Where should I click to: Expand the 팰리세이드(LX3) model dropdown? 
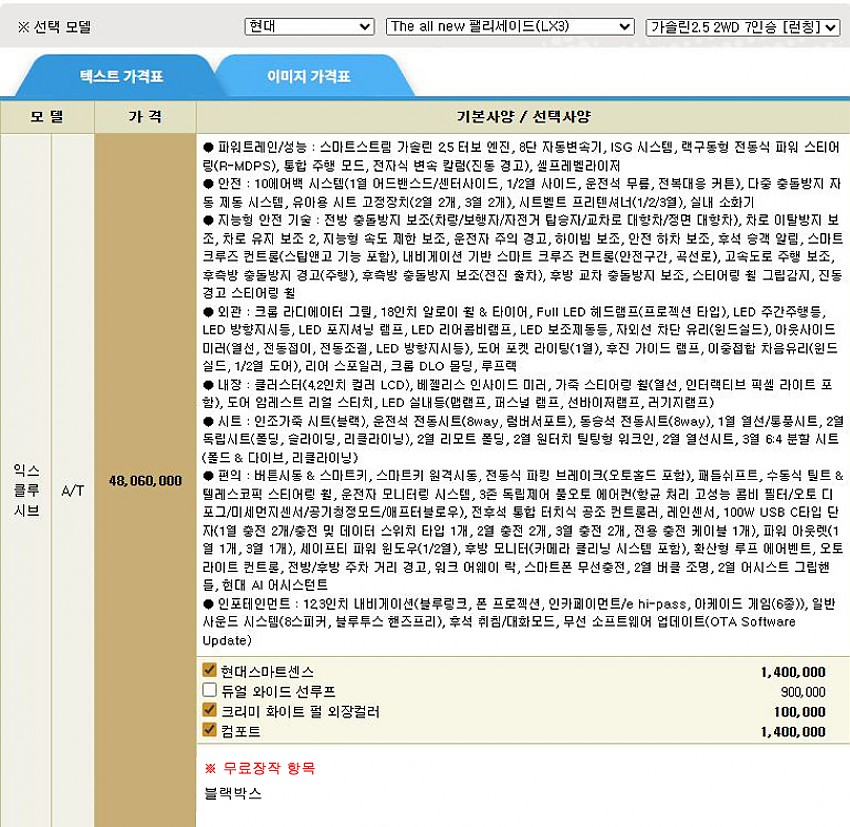click(x=509, y=26)
